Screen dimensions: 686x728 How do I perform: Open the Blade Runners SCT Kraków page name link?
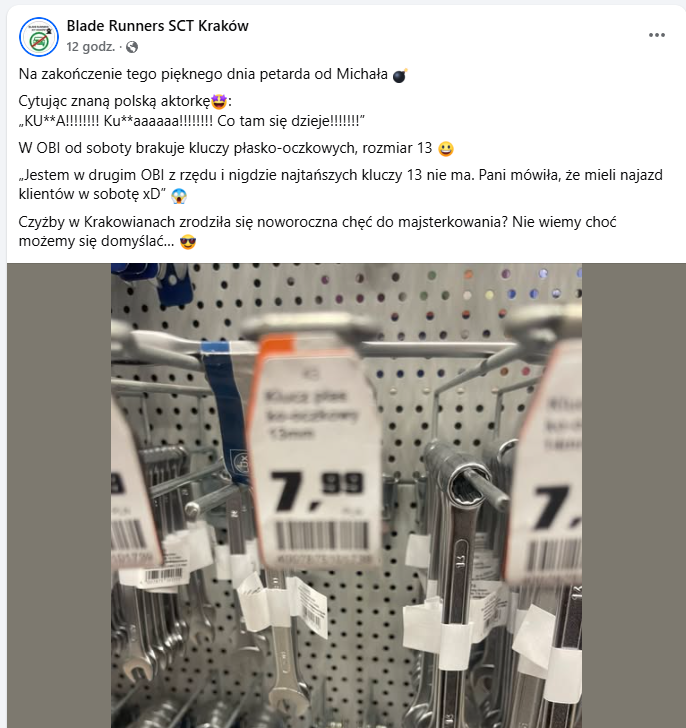point(157,26)
